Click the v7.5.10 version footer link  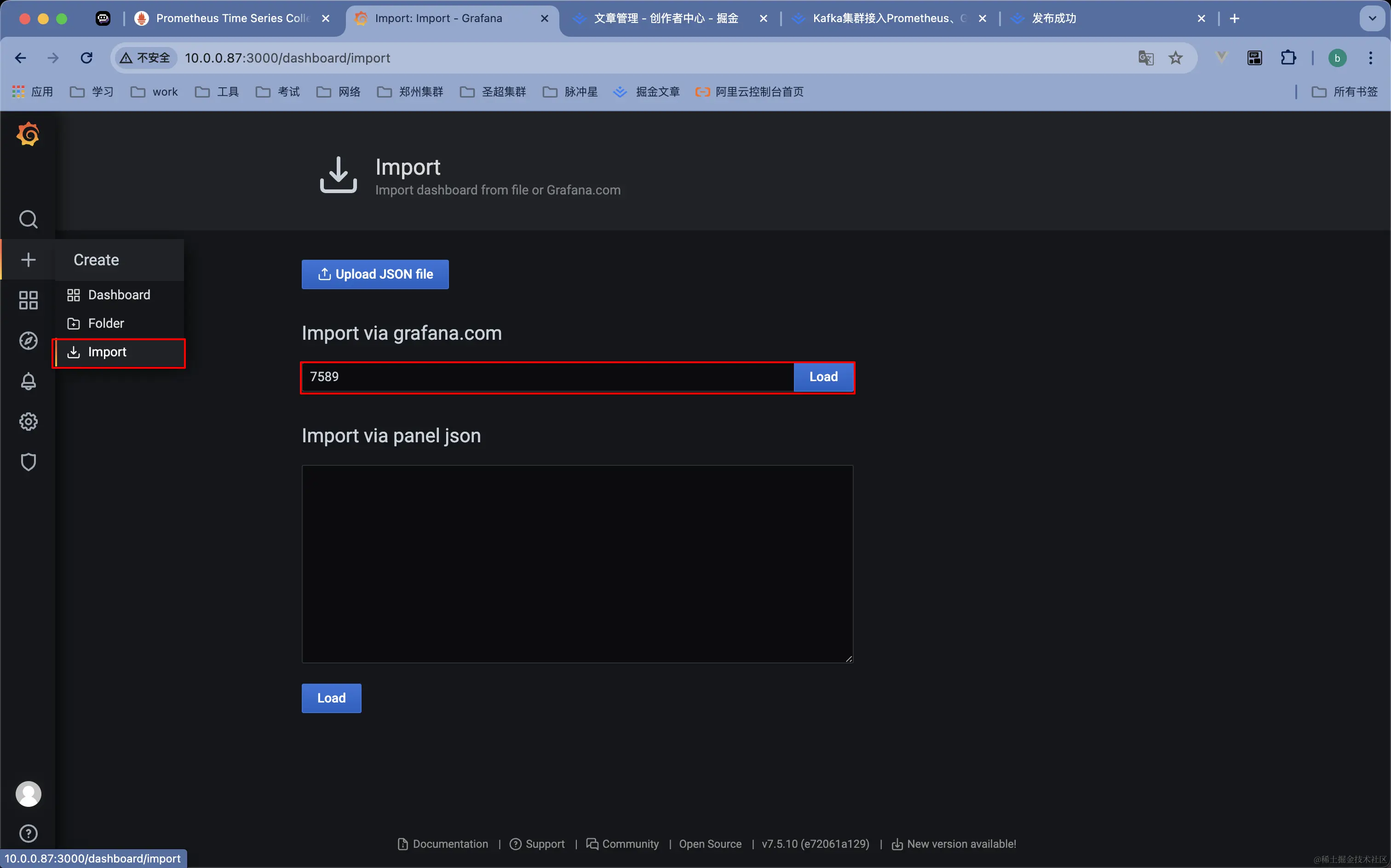[x=815, y=843]
